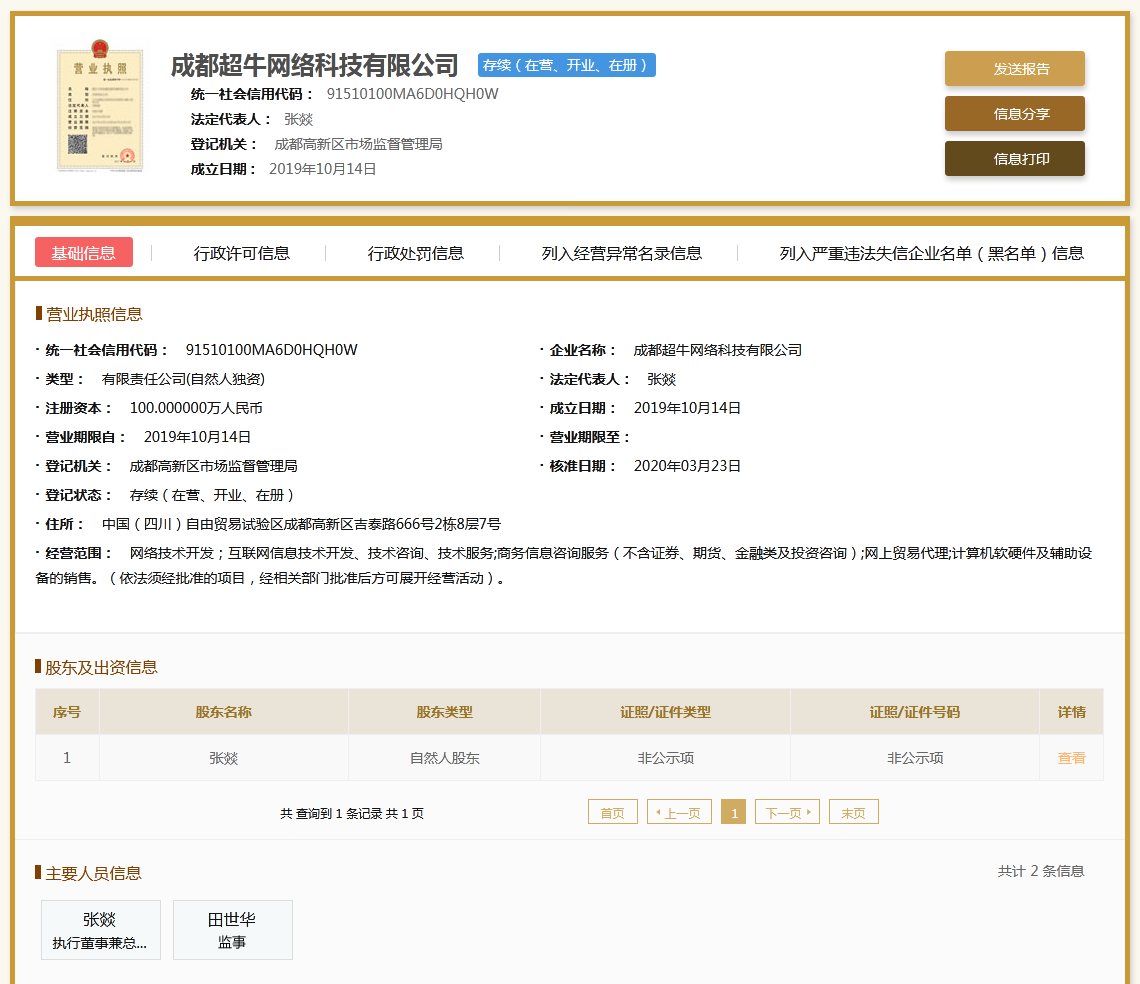This screenshot has width=1140, height=984.
Task: Open 田世华 supervisor personnel card
Action: (x=232, y=930)
